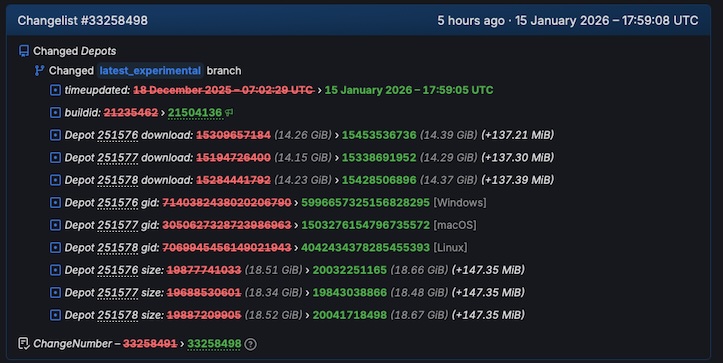
Task: Click old size value 19887209905
Action: pyautogui.click(x=204, y=315)
